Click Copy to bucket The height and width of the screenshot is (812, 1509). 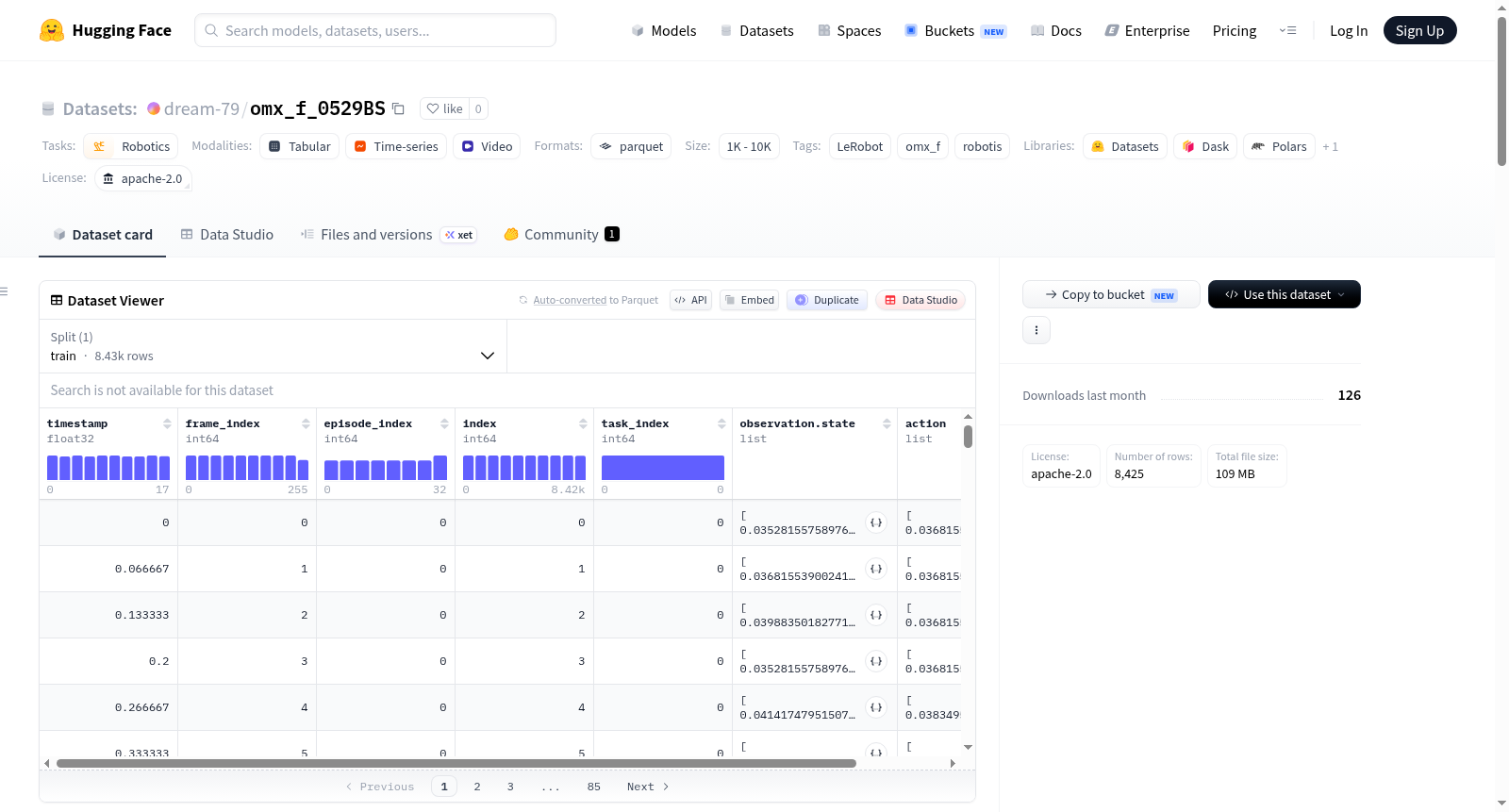tap(1111, 294)
